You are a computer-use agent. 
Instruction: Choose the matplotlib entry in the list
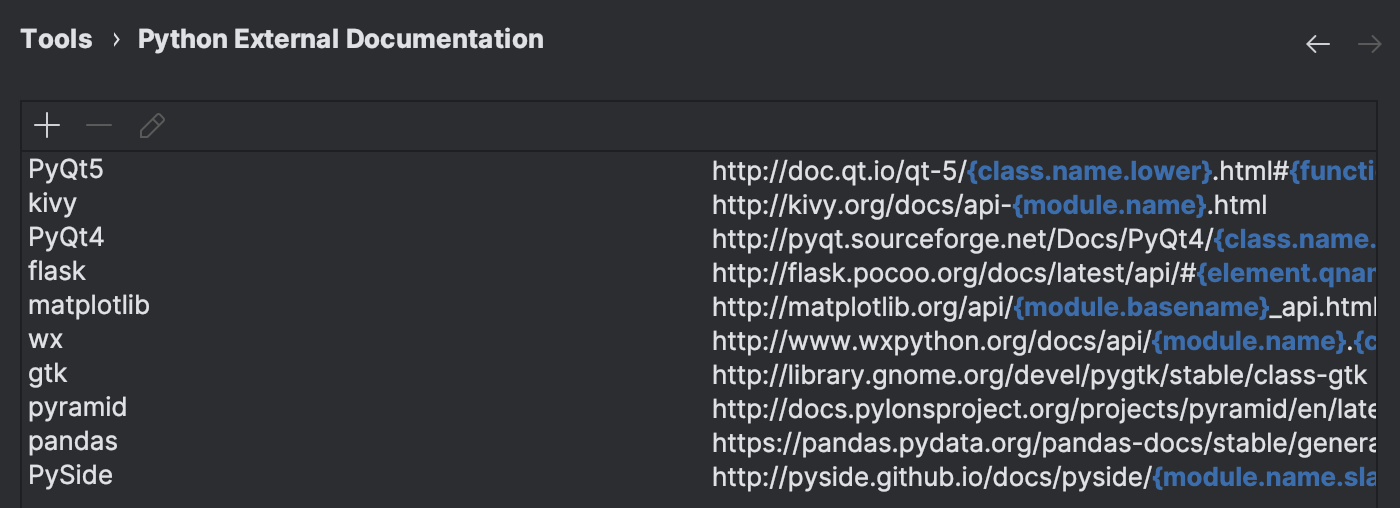(89, 305)
